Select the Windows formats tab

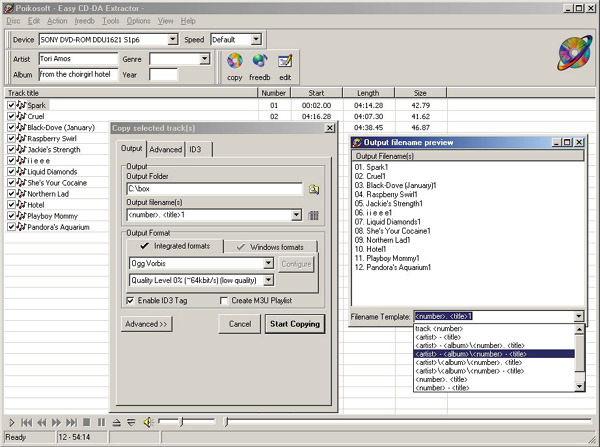(x=271, y=247)
